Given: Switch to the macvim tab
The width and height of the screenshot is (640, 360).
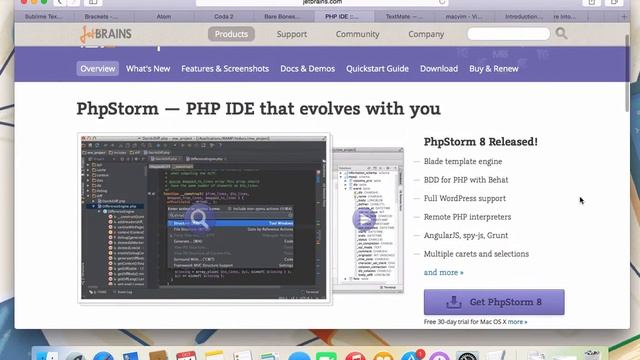Looking at the screenshot, I should click(x=463, y=17).
